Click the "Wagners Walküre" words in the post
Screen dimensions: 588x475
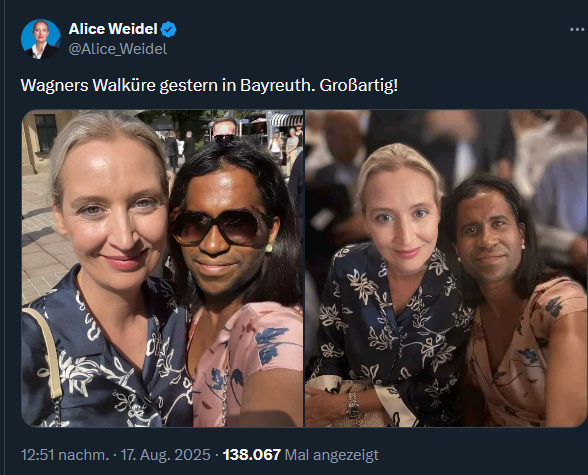[88, 85]
